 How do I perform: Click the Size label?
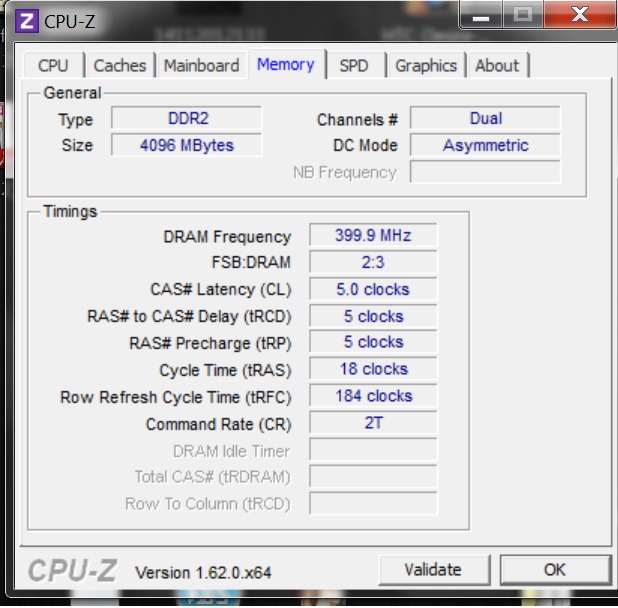tap(77, 145)
